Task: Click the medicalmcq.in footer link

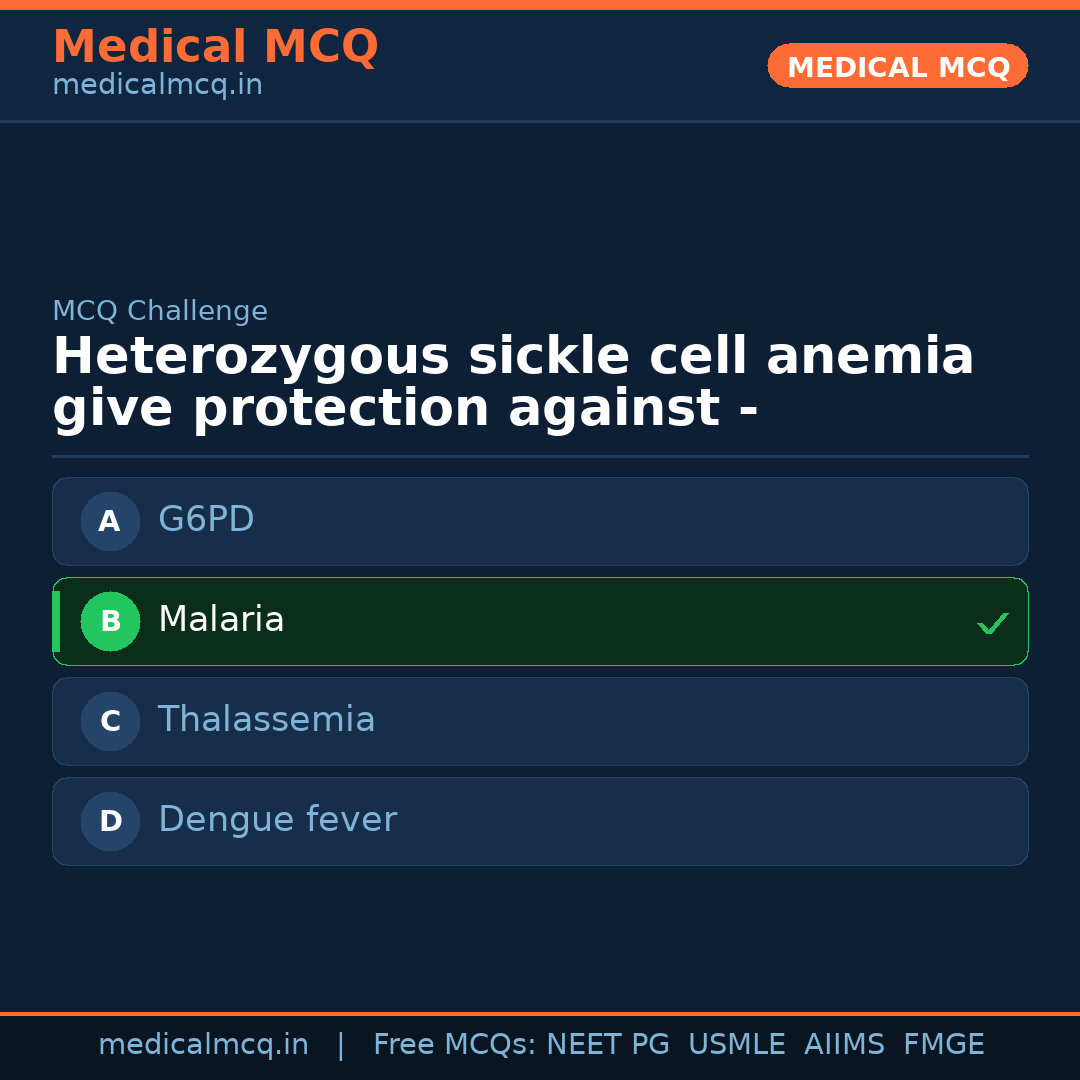Action: [x=203, y=1045]
